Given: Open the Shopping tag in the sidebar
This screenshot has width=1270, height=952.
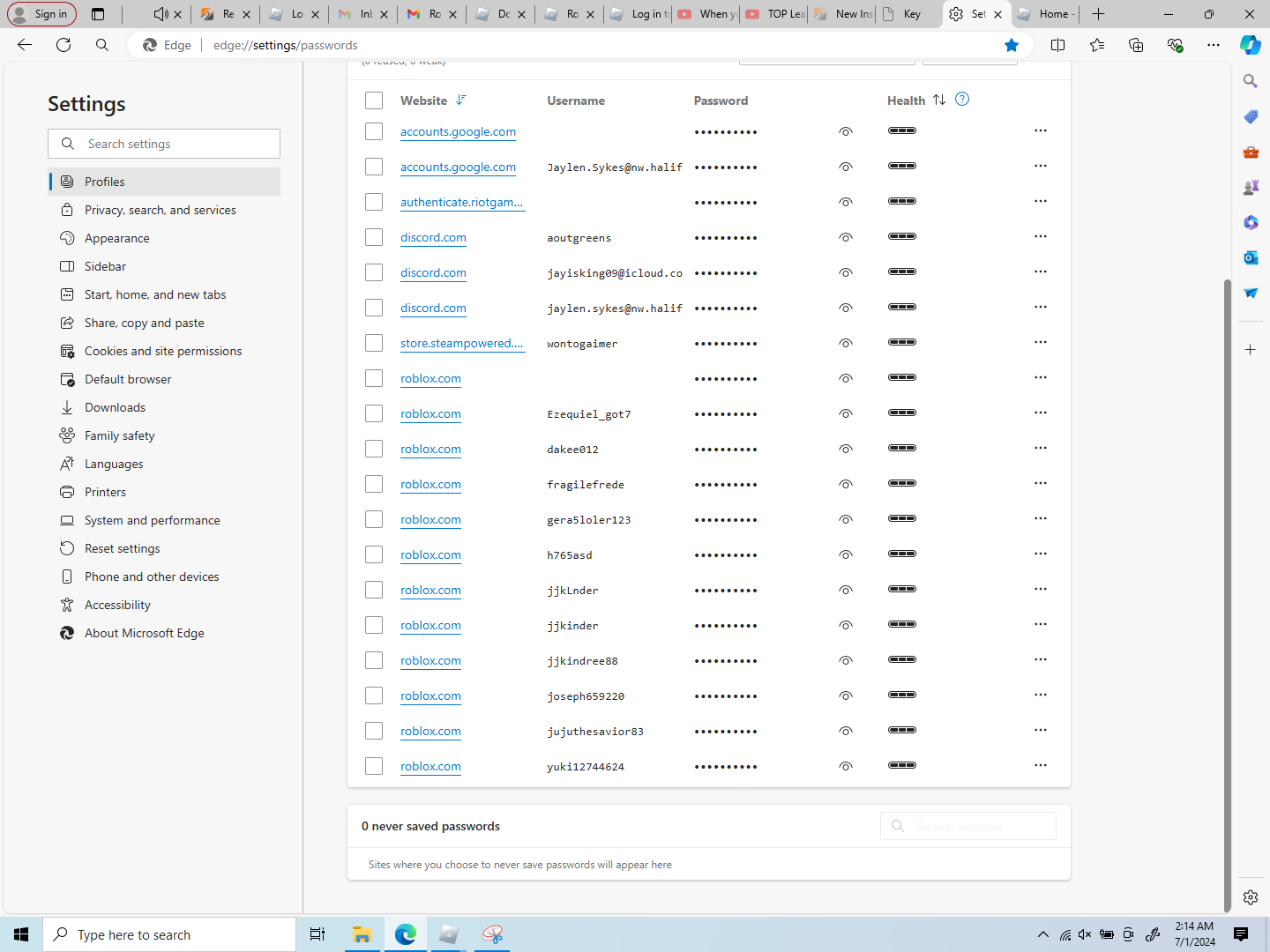Looking at the screenshot, I should click(1251, 116).
